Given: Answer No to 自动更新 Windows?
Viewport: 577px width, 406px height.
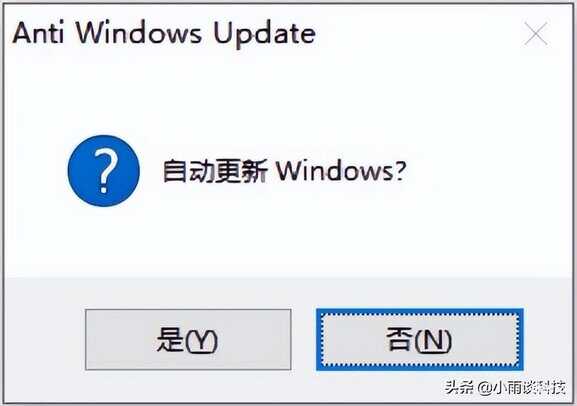Looking at the screenshot, I should [420, 339].
